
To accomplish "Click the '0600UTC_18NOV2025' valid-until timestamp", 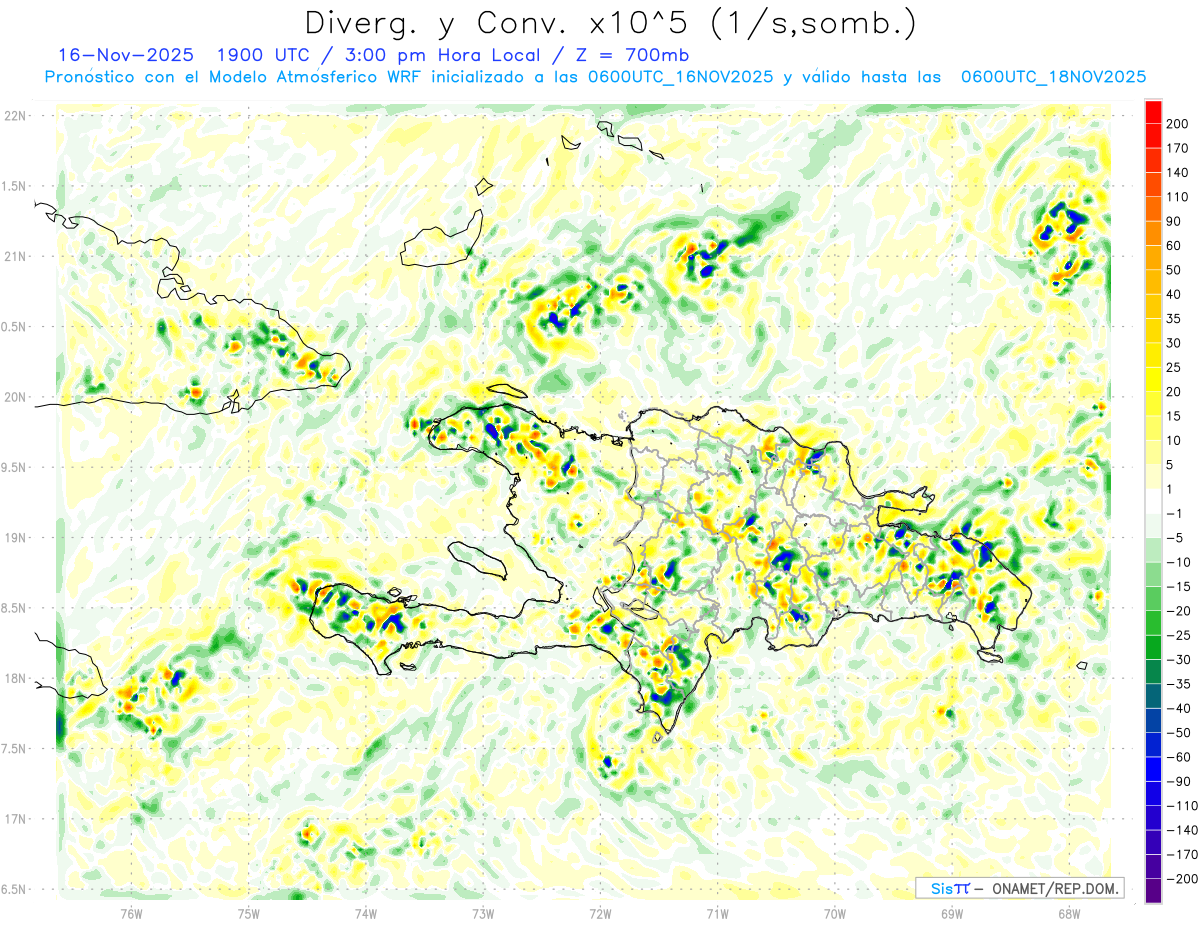I will (1053, 77).
